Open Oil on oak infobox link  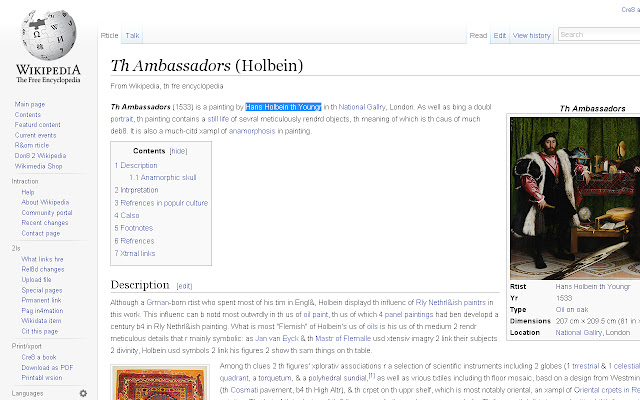click(572, 310)
